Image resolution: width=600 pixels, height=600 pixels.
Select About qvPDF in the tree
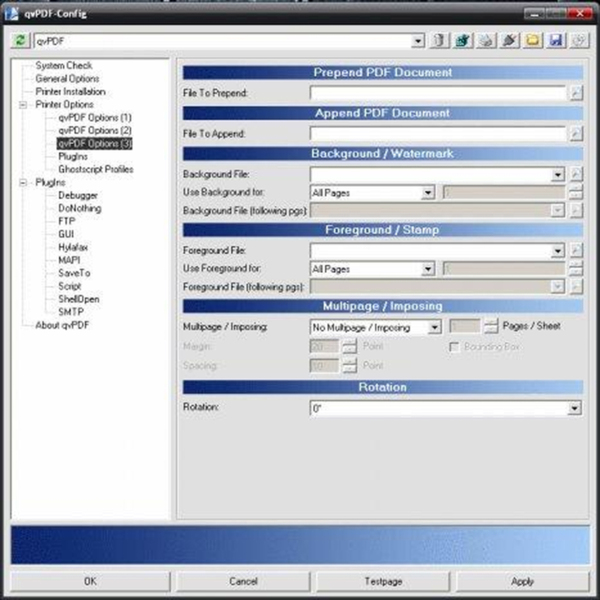(x=62, y=325)
